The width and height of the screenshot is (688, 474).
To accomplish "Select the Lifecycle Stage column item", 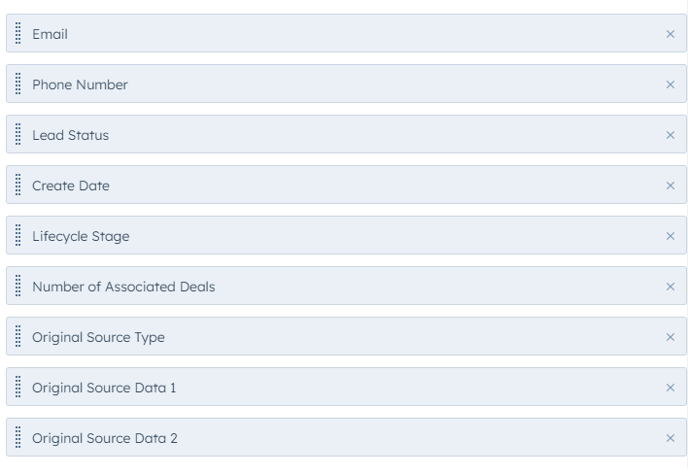I will [346, 235].
